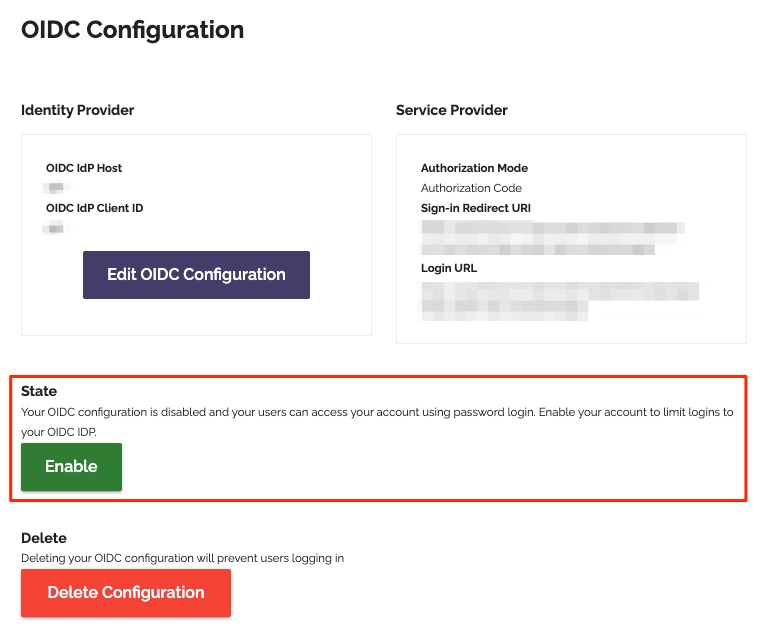
Task: Click the State section heading
Action: click(39, 391)
